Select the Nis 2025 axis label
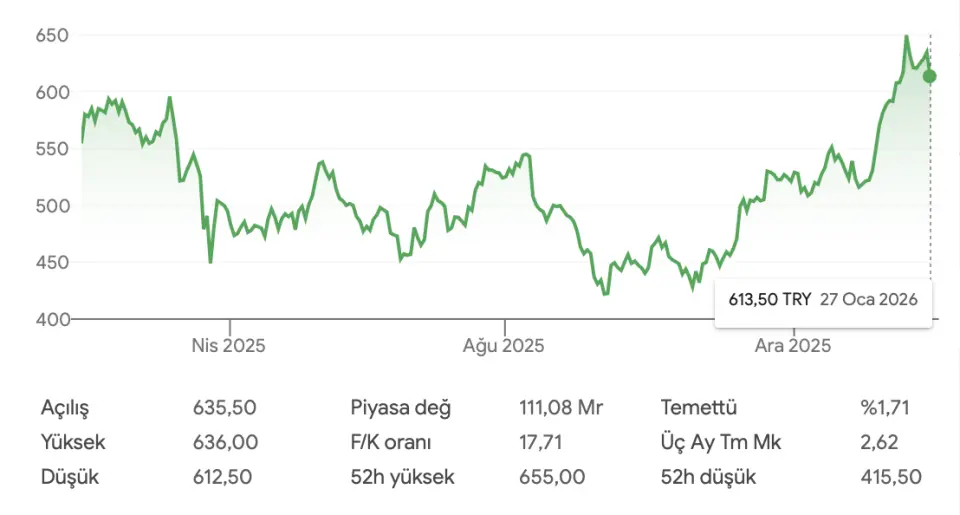The height and width of the screenshot is (515, 960). click(x=229, y=346)
